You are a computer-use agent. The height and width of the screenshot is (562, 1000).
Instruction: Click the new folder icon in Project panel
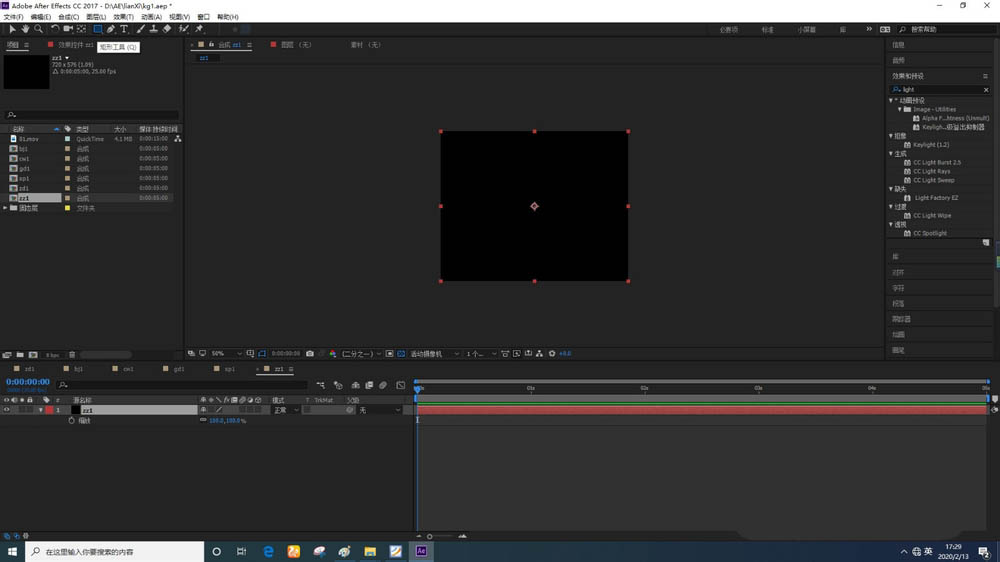[20, 355]
